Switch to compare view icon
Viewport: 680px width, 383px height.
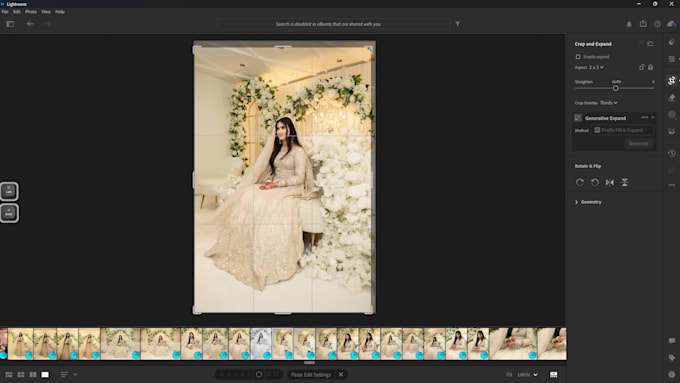(x=33, y=374)
